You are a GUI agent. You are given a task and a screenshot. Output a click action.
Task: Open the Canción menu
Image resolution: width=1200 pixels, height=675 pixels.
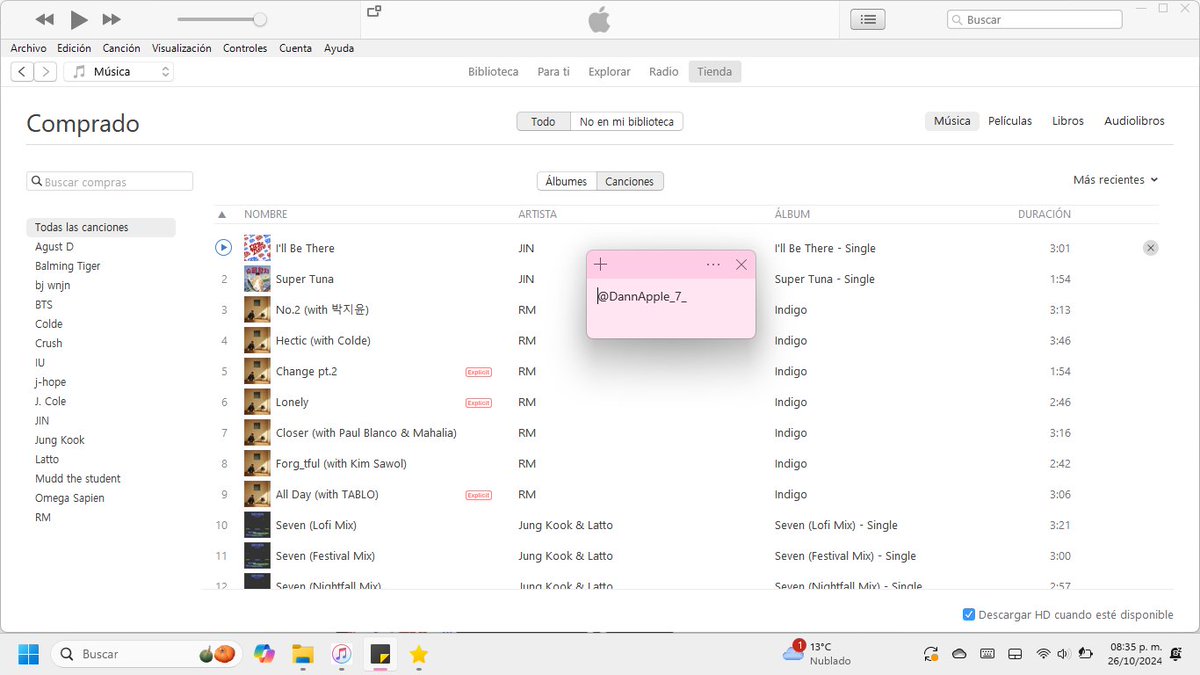tap(121, 48)
